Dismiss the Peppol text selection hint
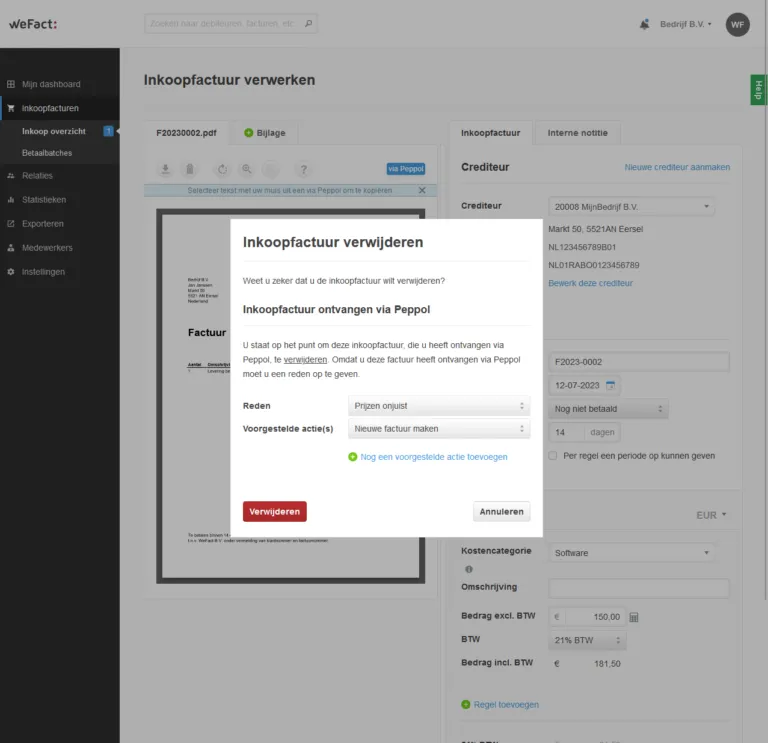The image size is (768, 743). coord(421,190)
